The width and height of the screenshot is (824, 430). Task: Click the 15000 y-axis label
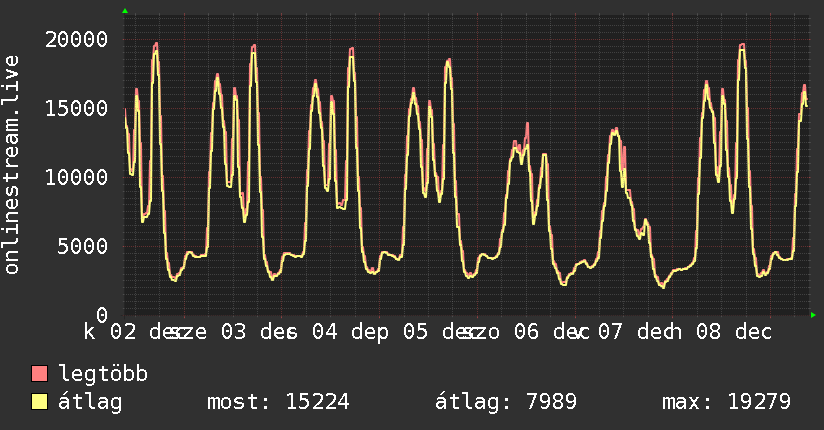coord(76,108)
